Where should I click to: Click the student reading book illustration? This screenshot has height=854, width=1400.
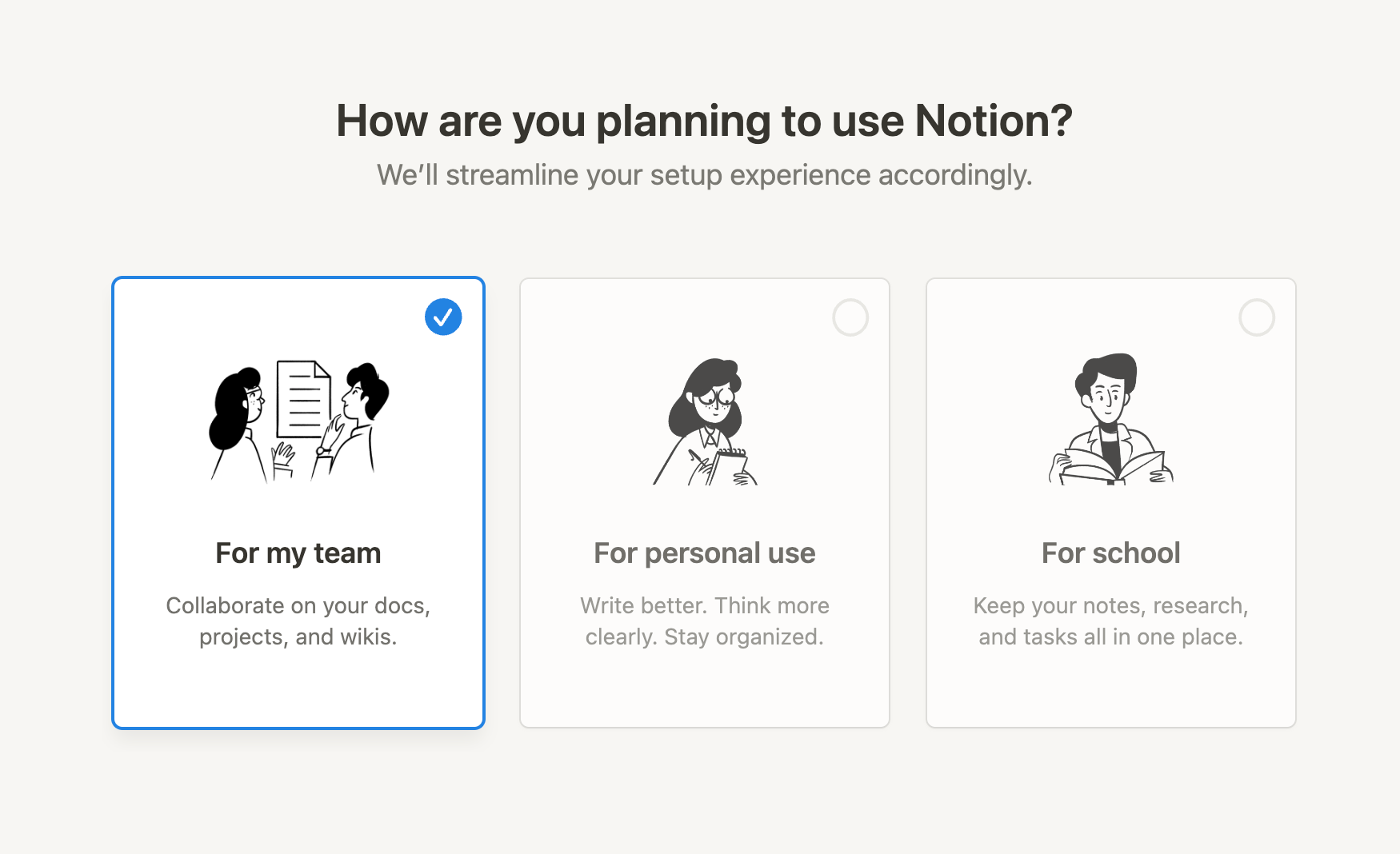[1110, 420]
